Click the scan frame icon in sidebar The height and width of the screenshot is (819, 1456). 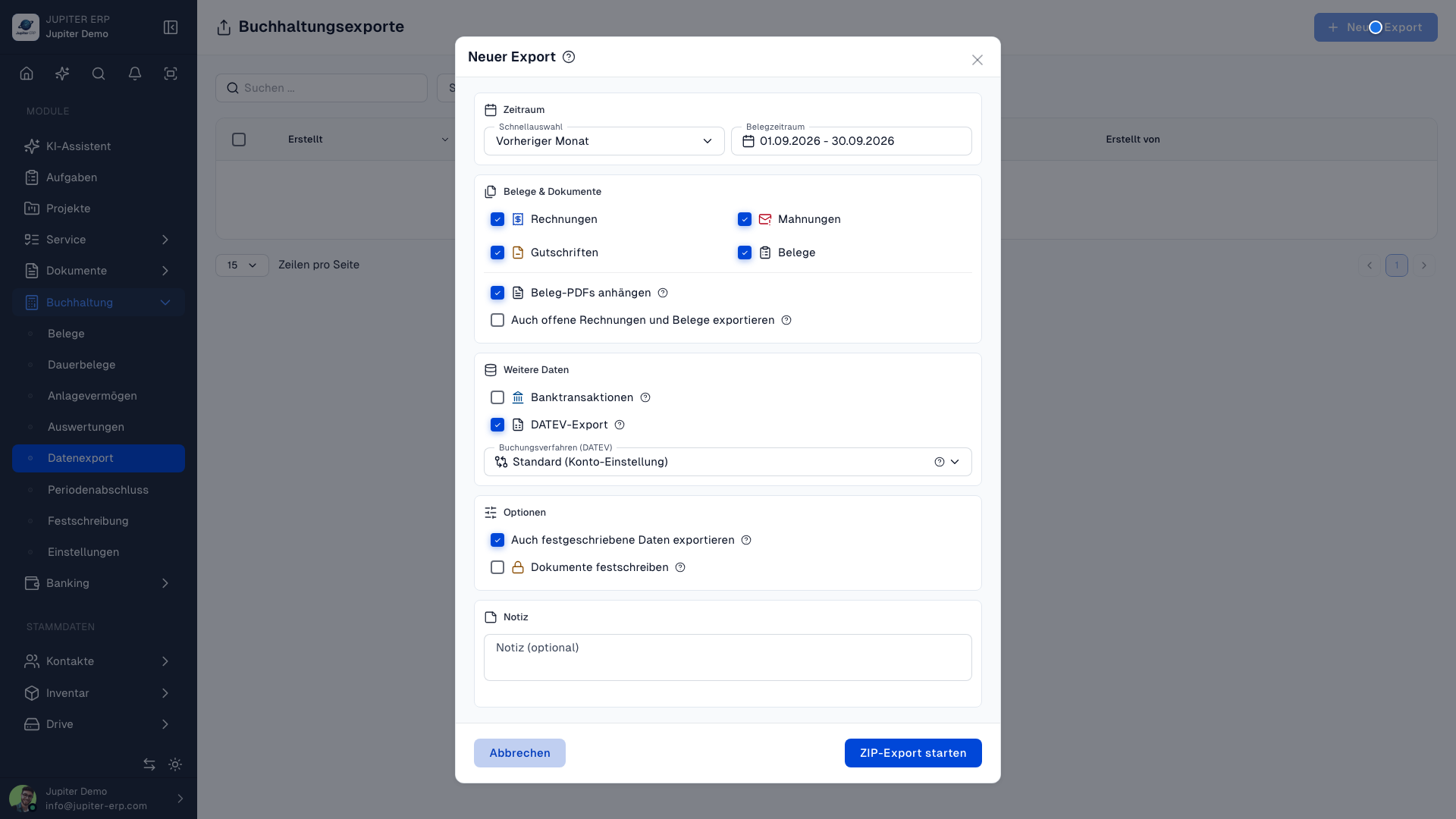tap(171, 74)
